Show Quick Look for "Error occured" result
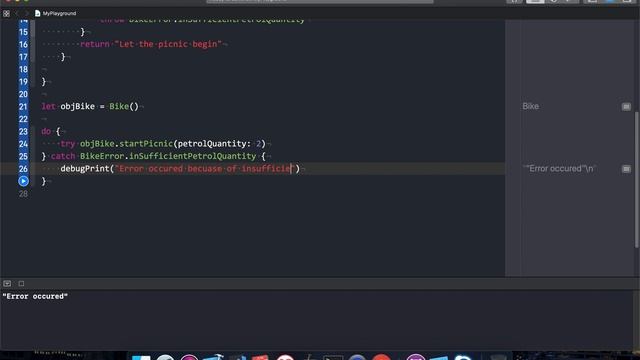Viewport: 640px width, 360px height. 626,169
